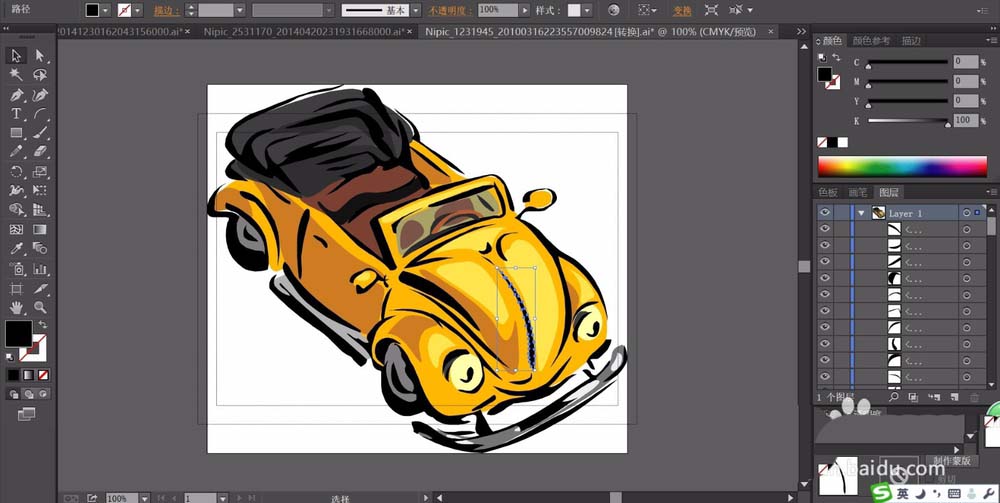Select the Rectangle tool
This screenshot has height=503, width=1000.
click(17, 133)
